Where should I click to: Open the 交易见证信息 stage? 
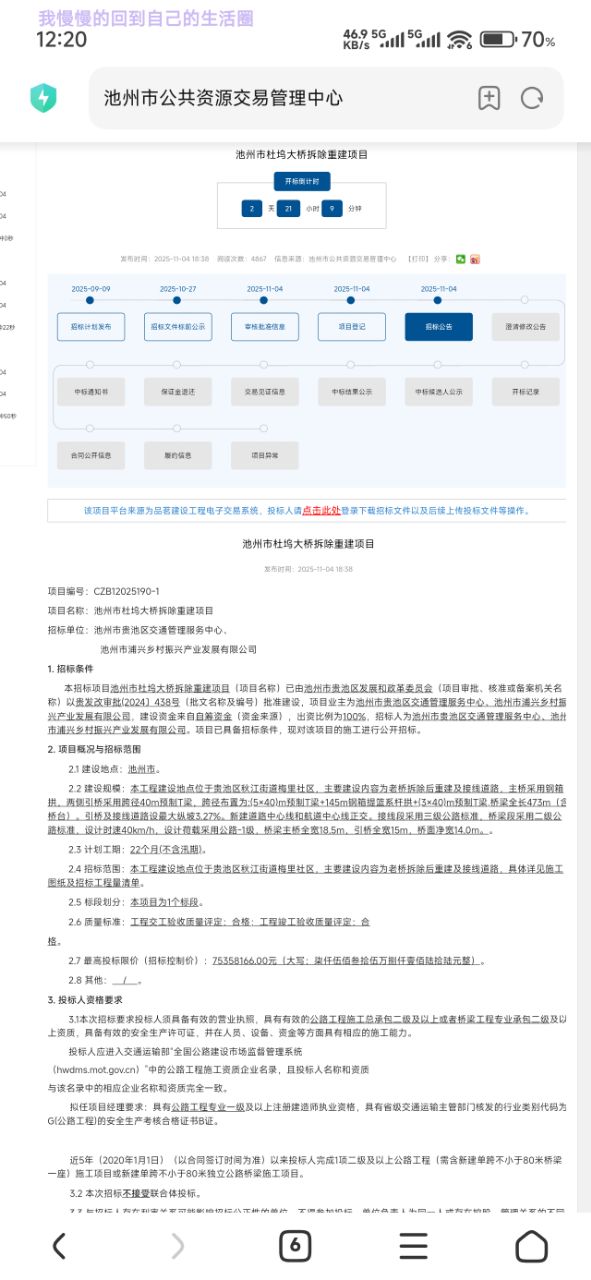click(265, 392)
